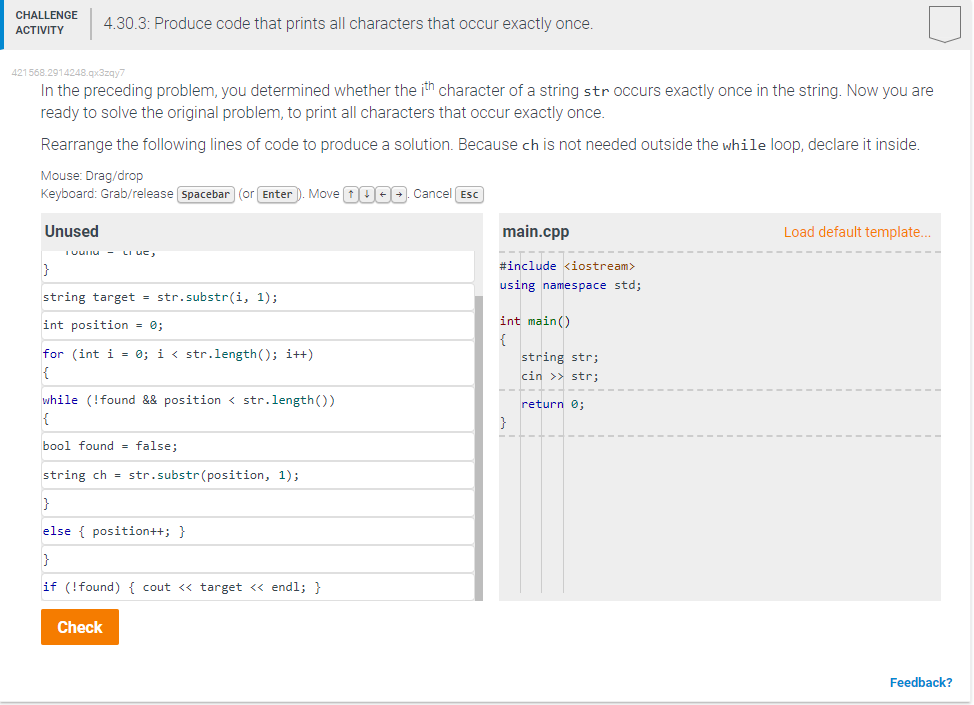The height and width of the screenshot is (705, 974).
Task: Click the right arrow move key
Action: 398,193
